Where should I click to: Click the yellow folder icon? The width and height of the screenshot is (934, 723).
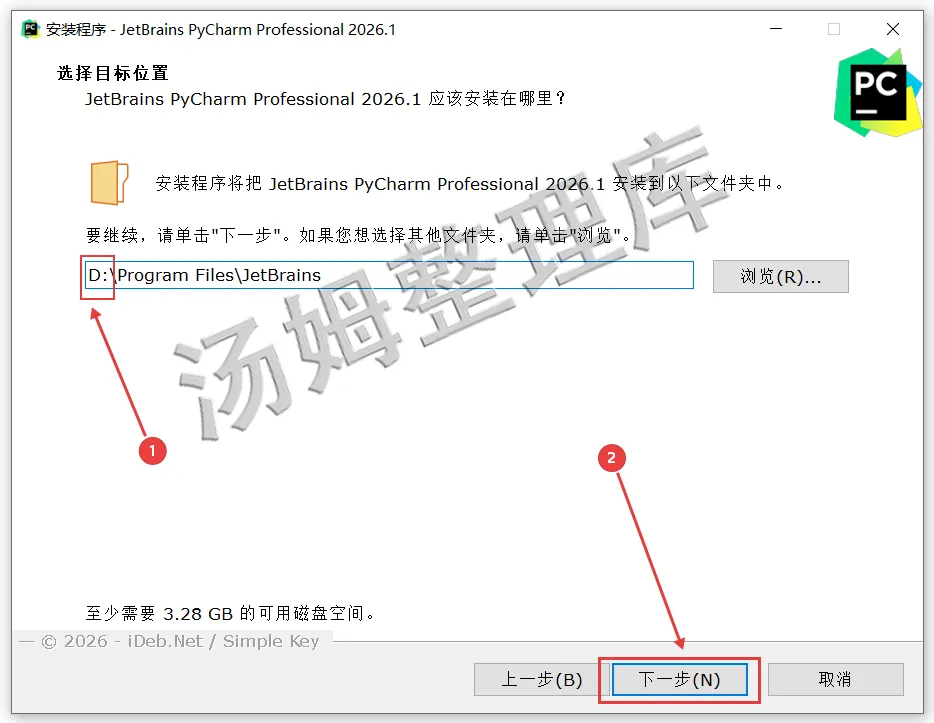(x=110, y=183)
